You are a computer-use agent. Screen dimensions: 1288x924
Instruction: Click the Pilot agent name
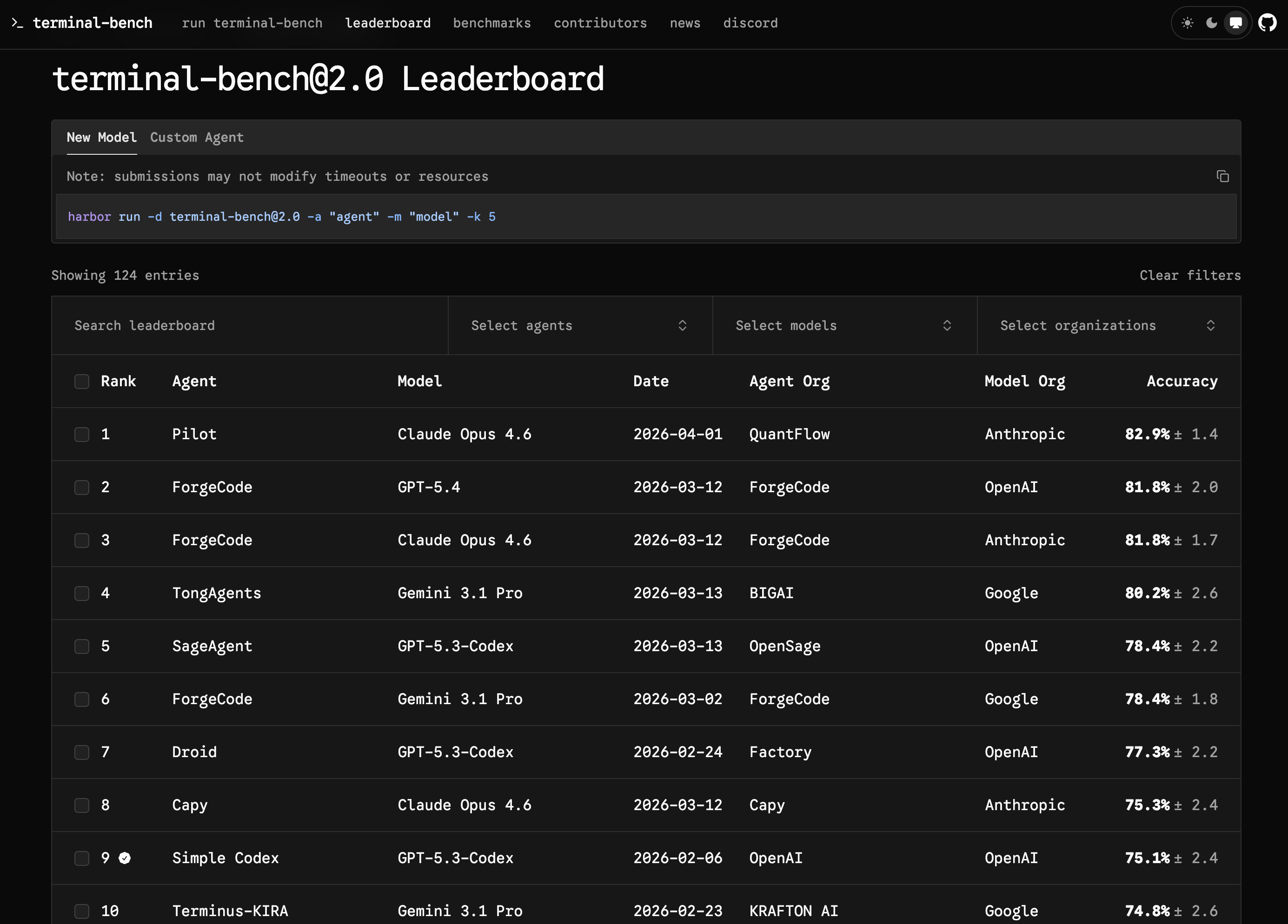[194, 434]
